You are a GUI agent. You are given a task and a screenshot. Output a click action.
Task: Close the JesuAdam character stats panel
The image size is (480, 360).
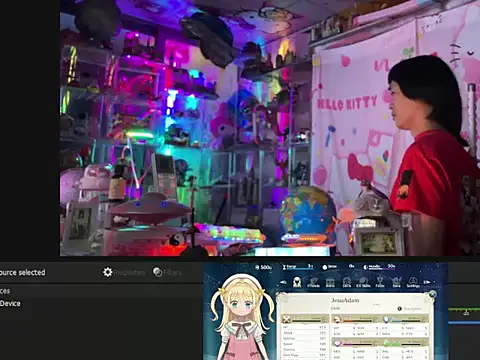pos(432,294)
